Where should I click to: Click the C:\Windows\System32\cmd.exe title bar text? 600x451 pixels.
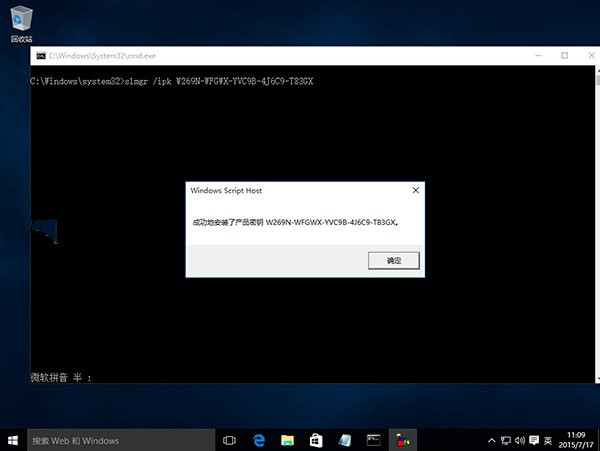click(x=102, y=56)
